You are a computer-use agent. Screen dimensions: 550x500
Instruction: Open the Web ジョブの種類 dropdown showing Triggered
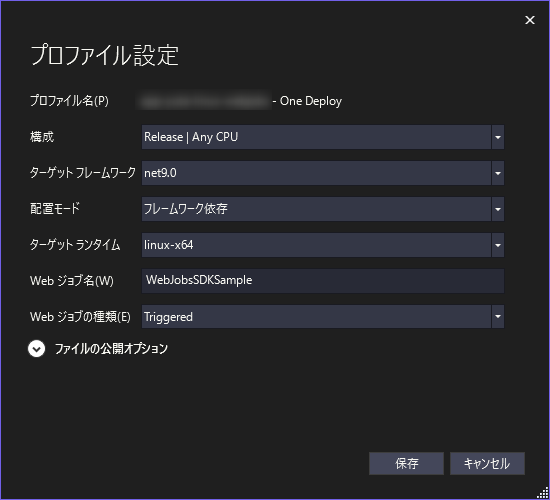pyautogui.click(x=323, y=316)
